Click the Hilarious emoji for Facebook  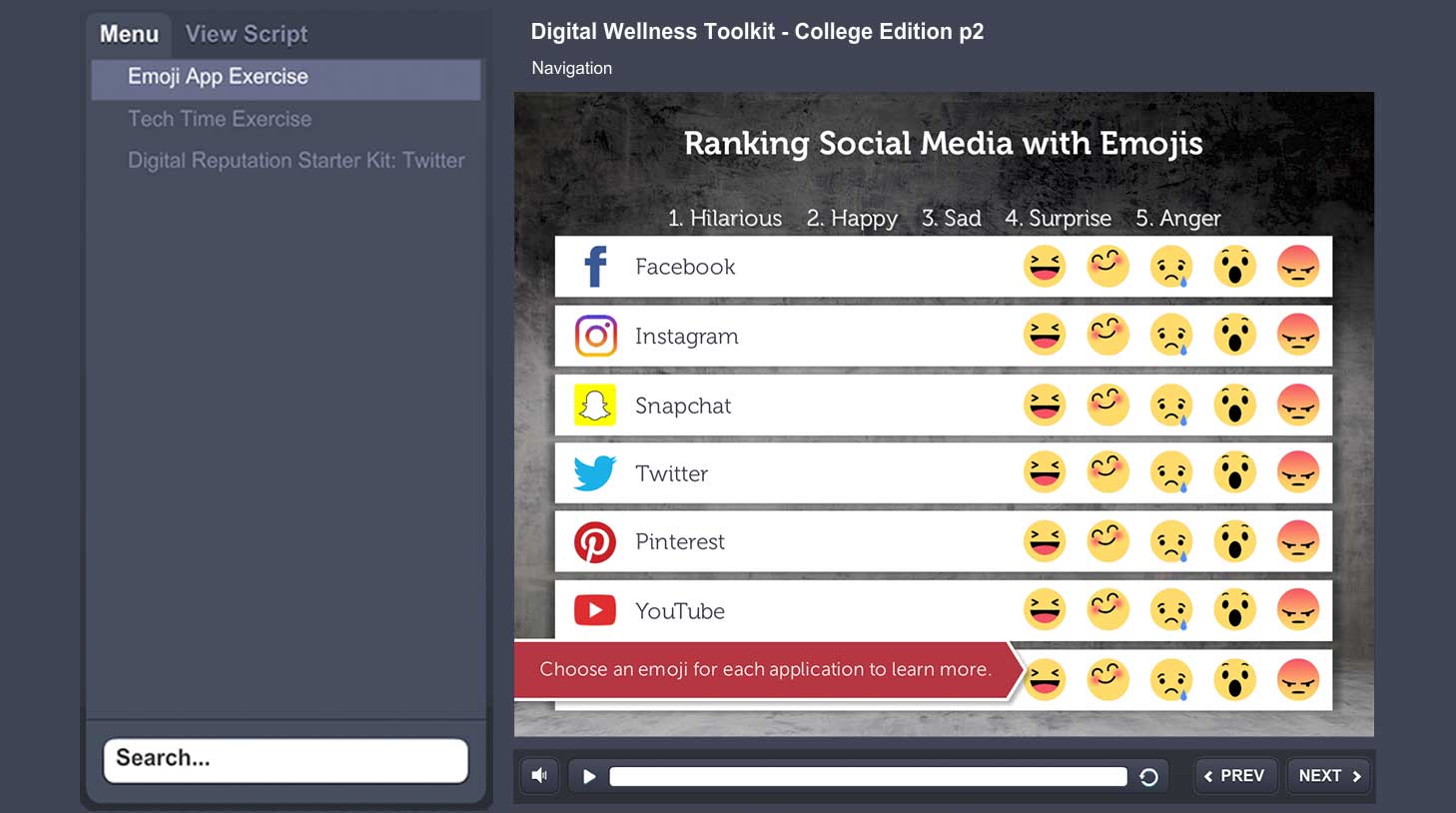click(1045, 267)
